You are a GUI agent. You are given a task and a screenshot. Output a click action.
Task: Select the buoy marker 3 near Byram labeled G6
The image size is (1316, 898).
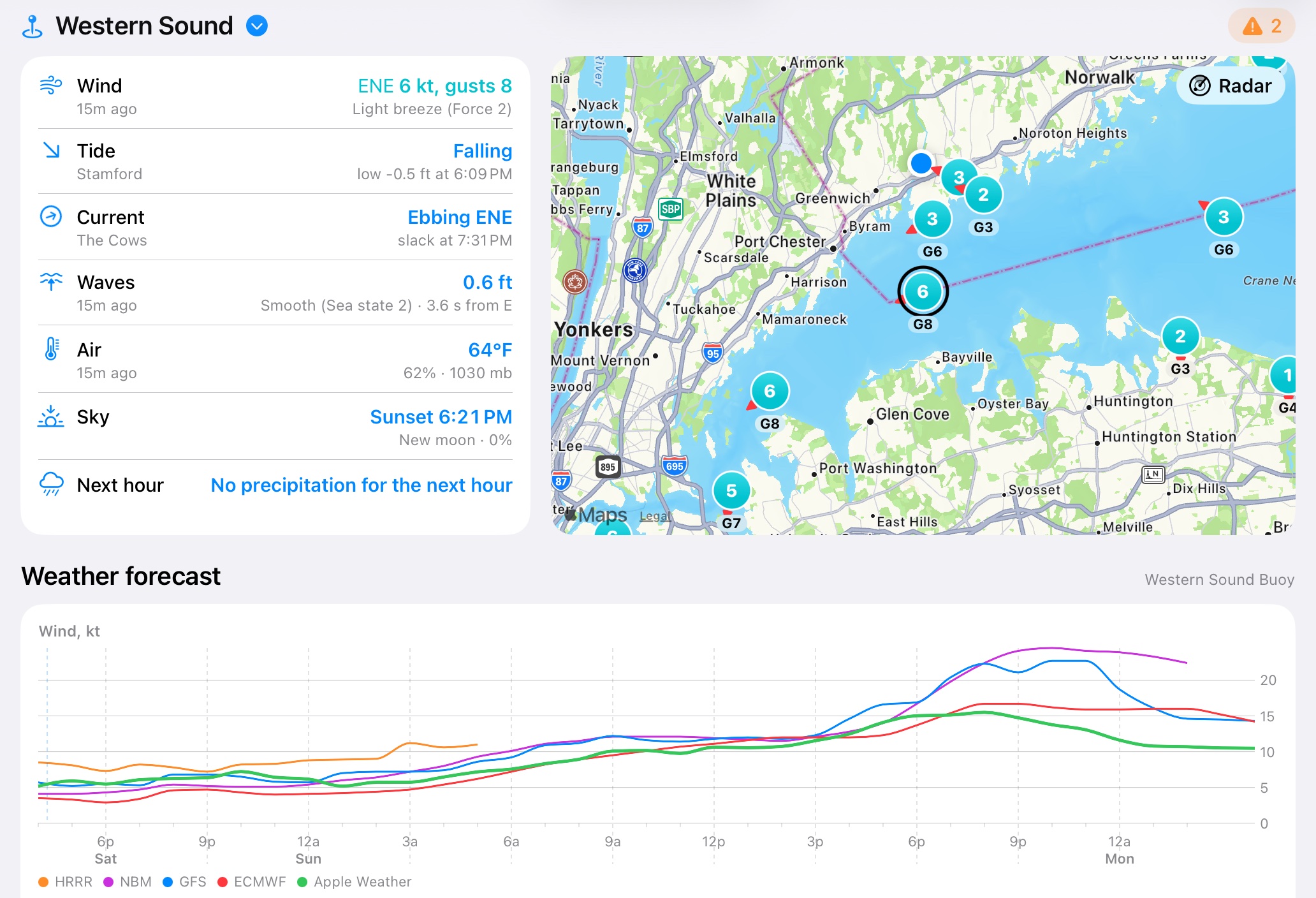[x=932, y=219]
